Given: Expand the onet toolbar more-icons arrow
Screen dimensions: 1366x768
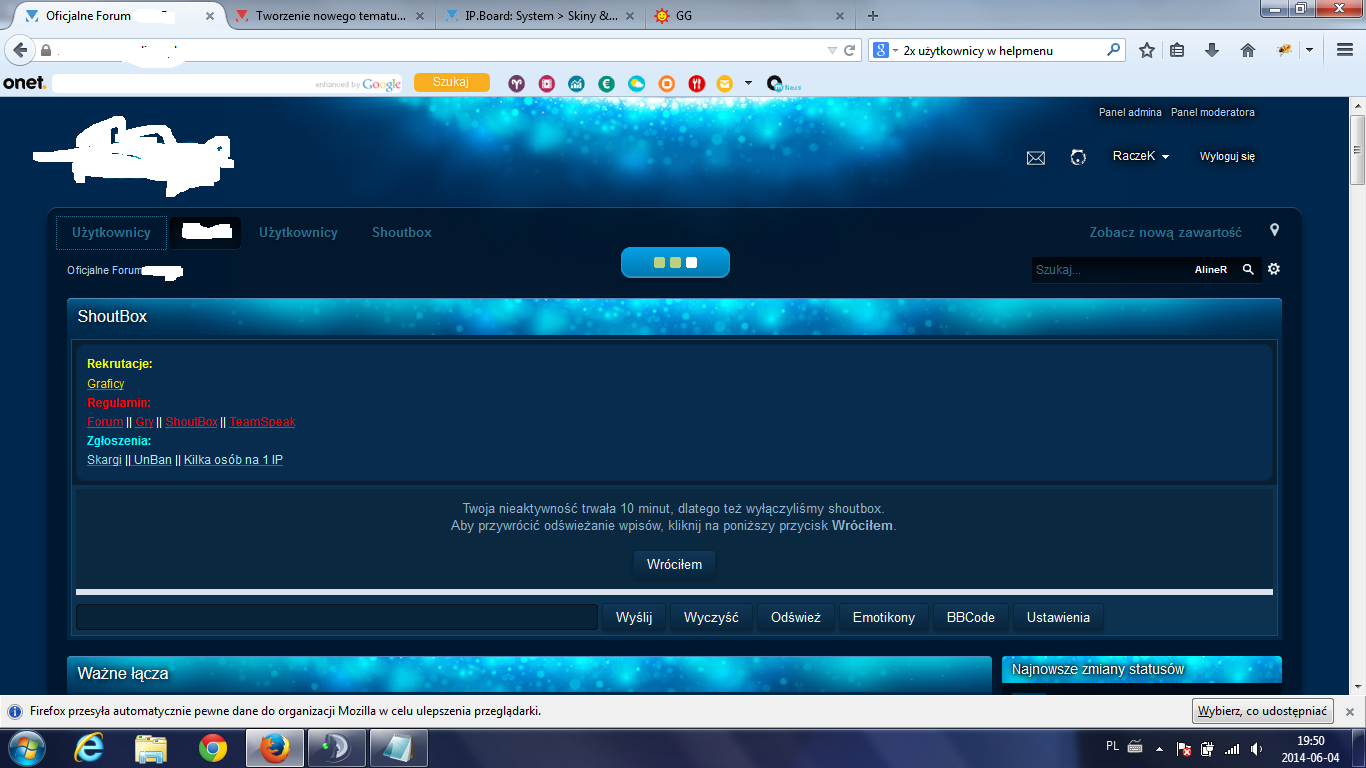Looking at the screenshot, I should click(x=749, y=83).
